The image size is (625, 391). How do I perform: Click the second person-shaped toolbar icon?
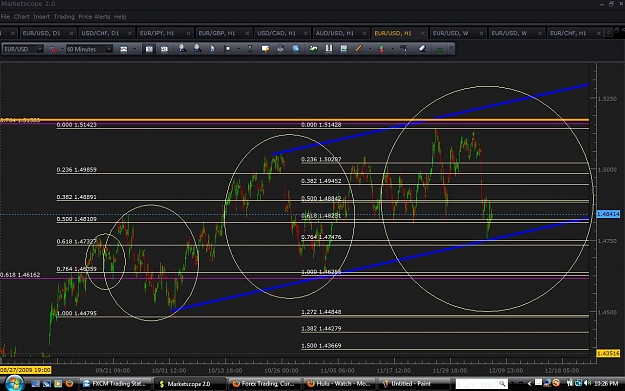(197, 49)
